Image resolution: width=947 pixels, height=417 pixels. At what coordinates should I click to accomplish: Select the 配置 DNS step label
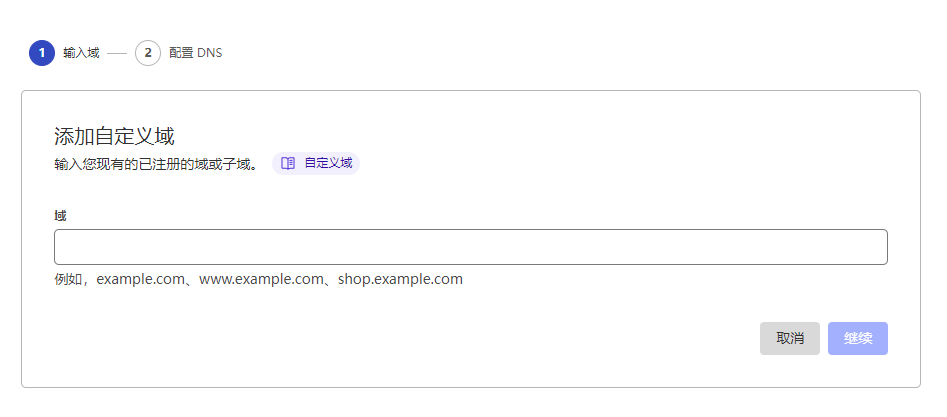click(x=195, y=53)
